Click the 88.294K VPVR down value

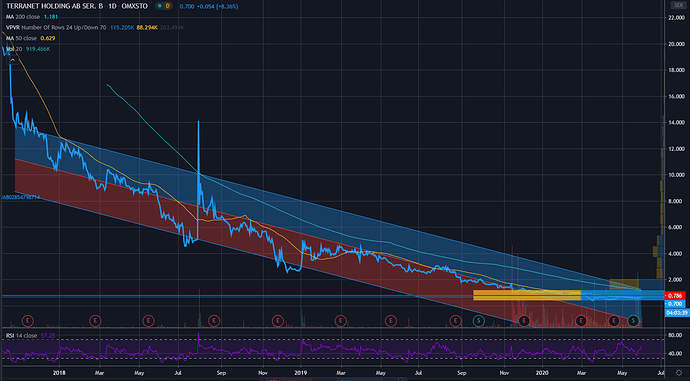pos(147,27)
